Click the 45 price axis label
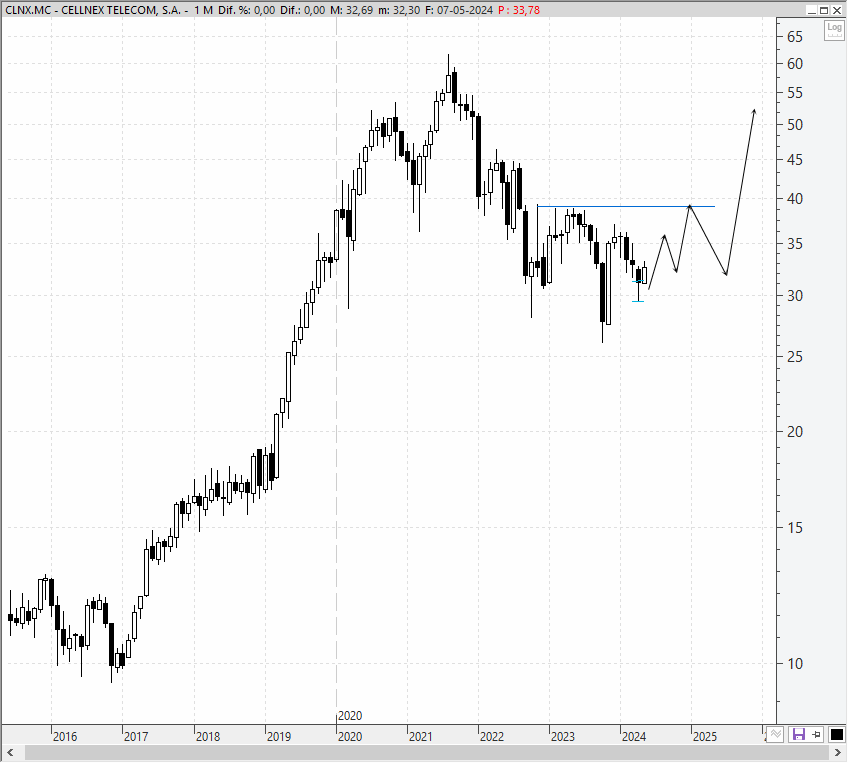 click(x=795, y=160)
